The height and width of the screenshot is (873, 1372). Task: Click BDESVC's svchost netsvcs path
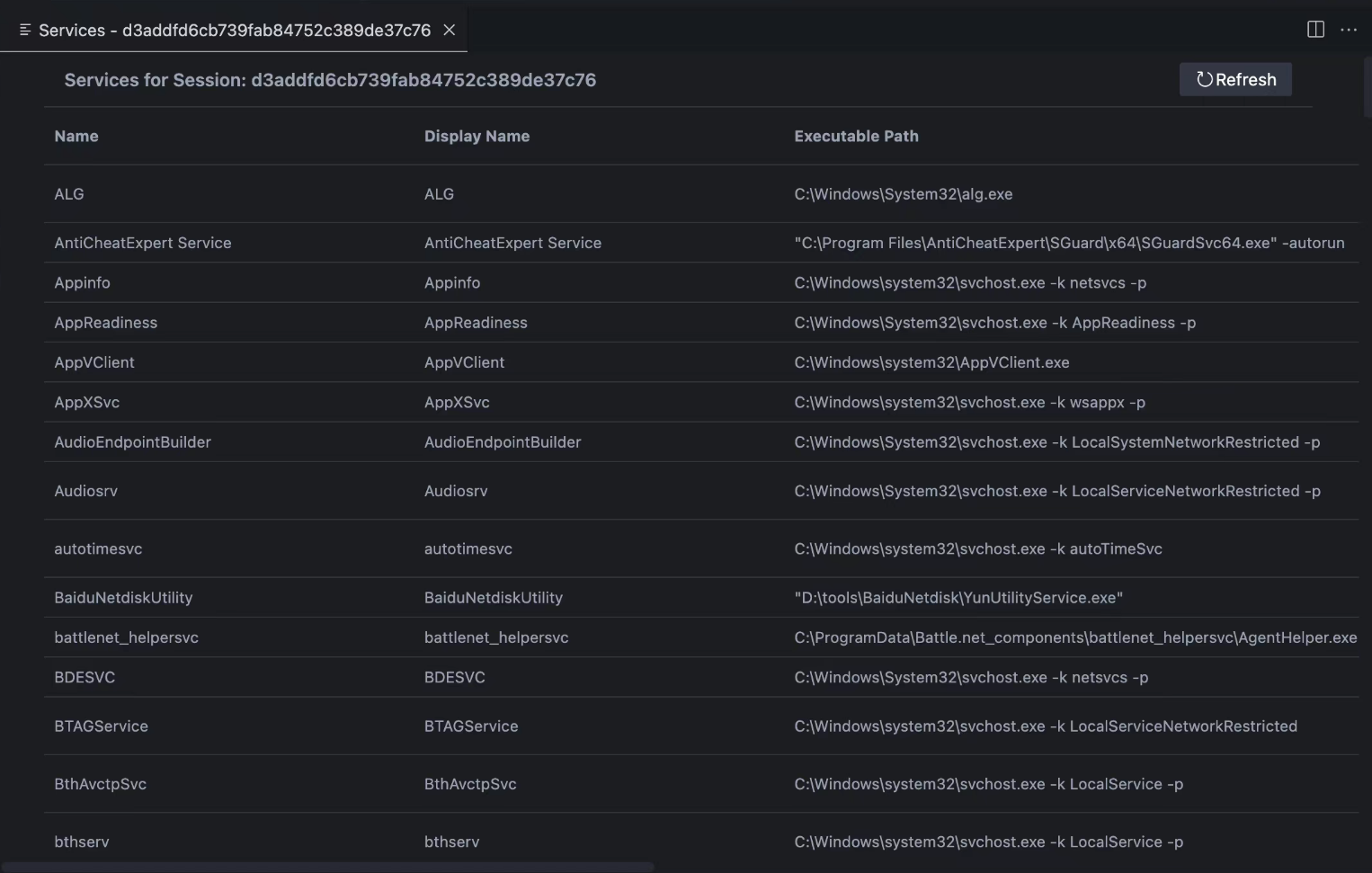click(x=971, y=677)
